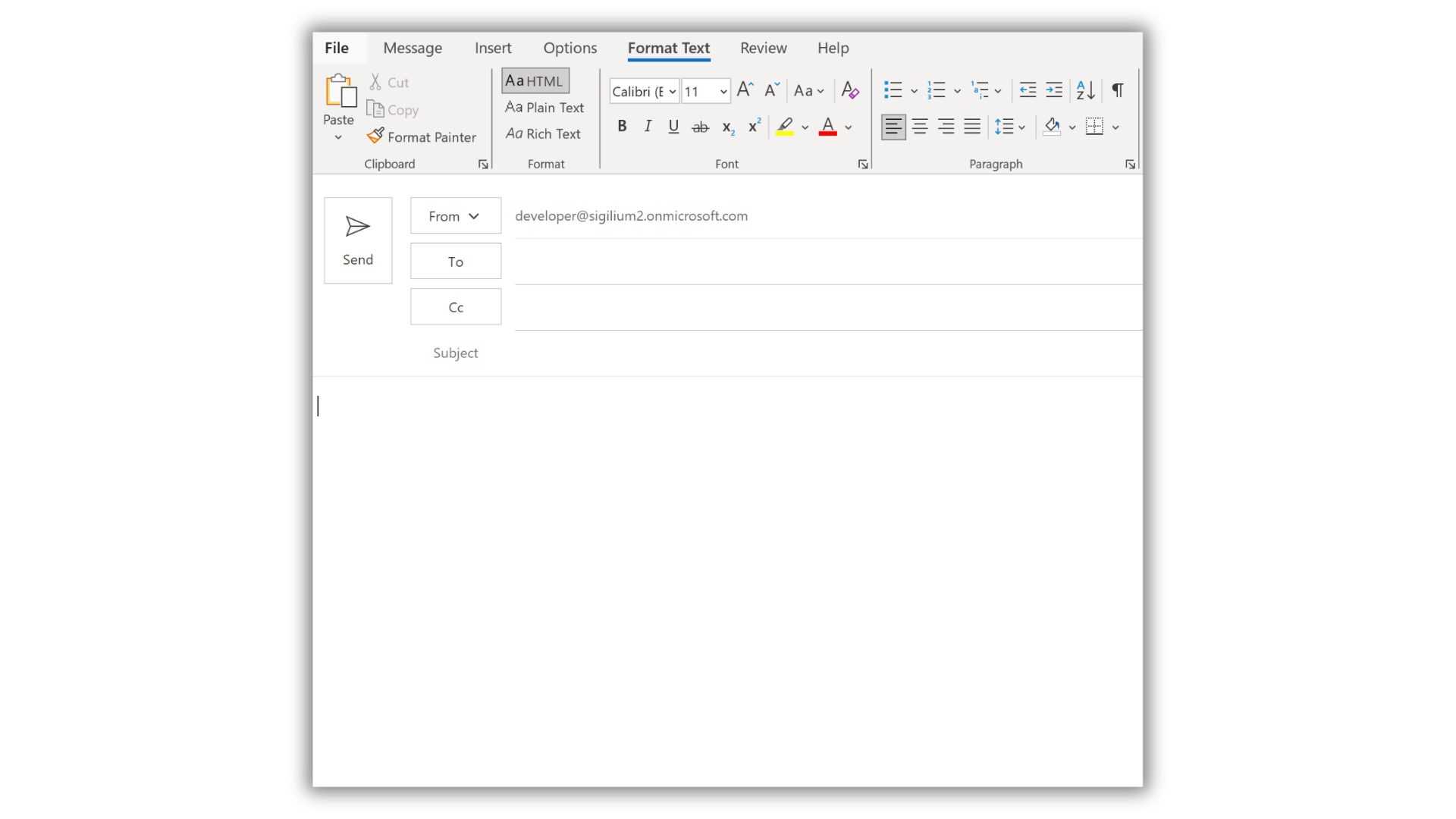Select Plain Text message format
The height and width of the screenshot is (819, 1456).
pos(544,108)
